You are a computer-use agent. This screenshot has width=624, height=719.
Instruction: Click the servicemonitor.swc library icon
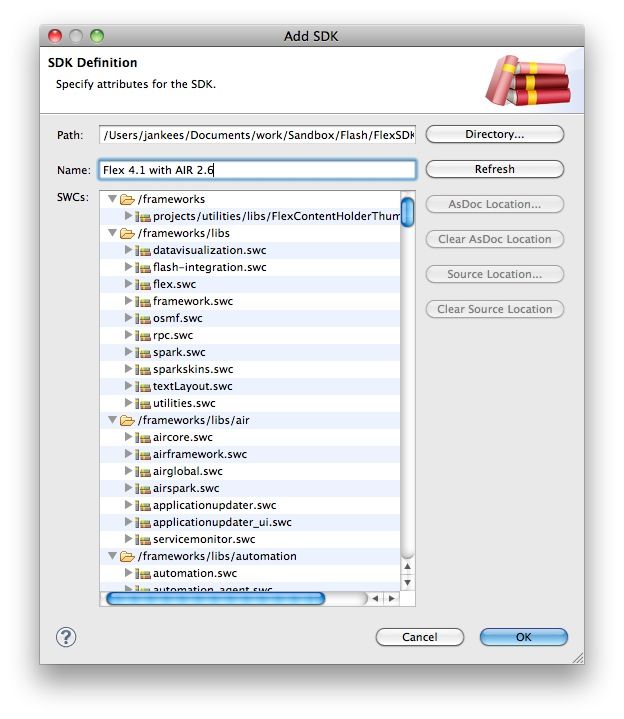tap(143, 539)
